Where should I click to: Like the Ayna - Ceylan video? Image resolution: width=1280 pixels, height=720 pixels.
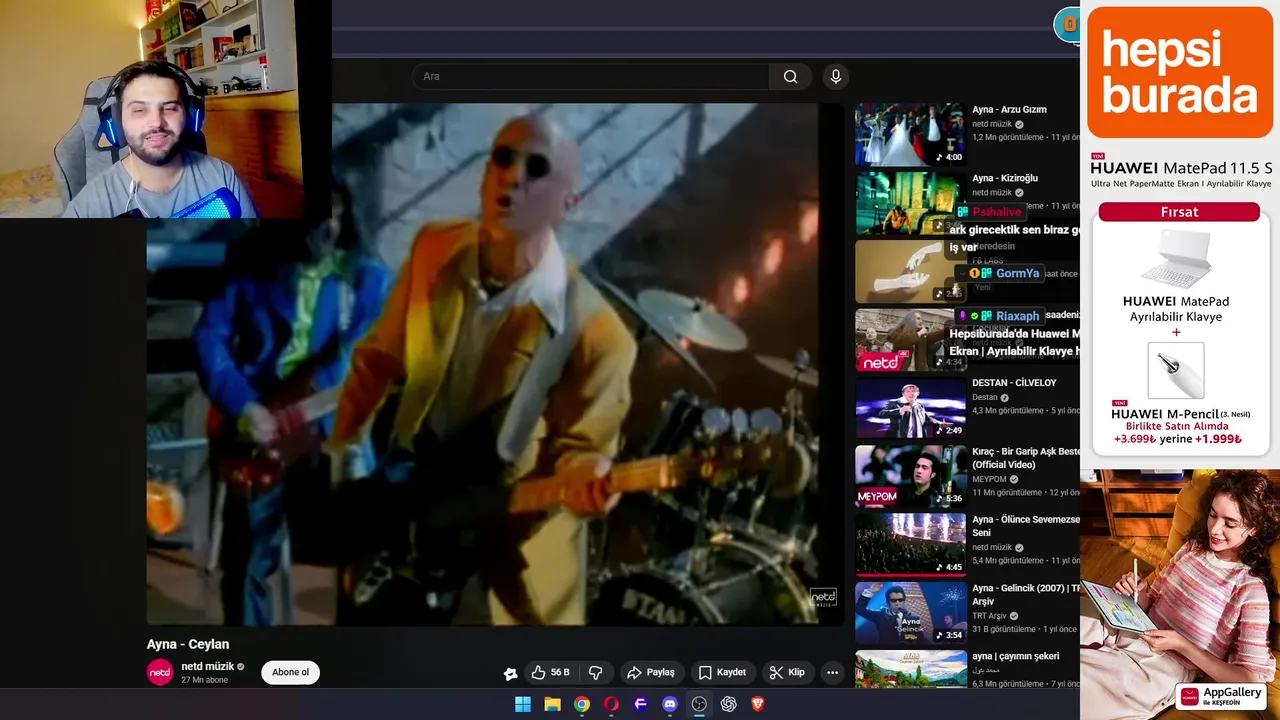pyautogui.click(x=549, y=673)
